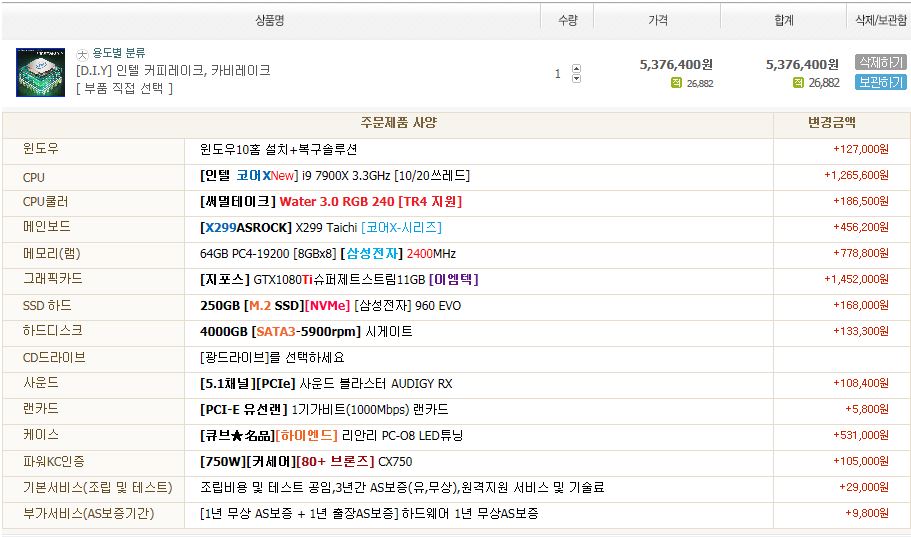Screen dimensions: 911x537
Task: Select the 수량 column header
Action: [568, 21]
